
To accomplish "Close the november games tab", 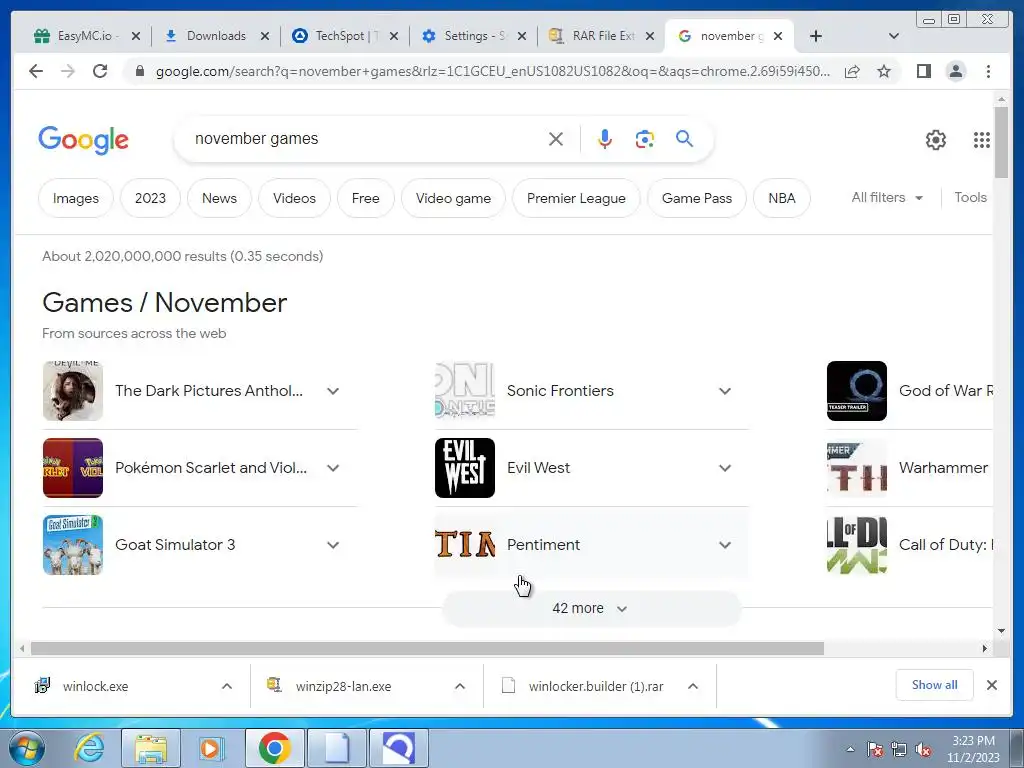I will click(778, 36).
